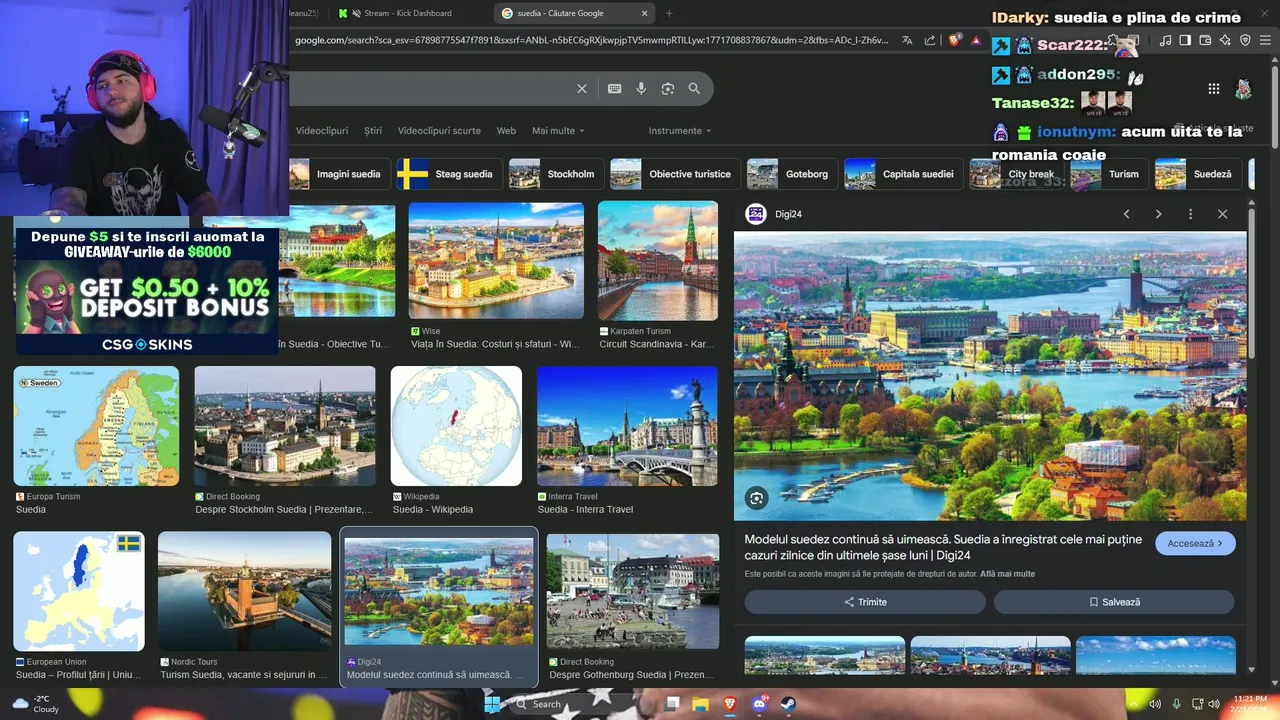
Task: Select the Suedeză filter chip
Action: coord(1197,174)
